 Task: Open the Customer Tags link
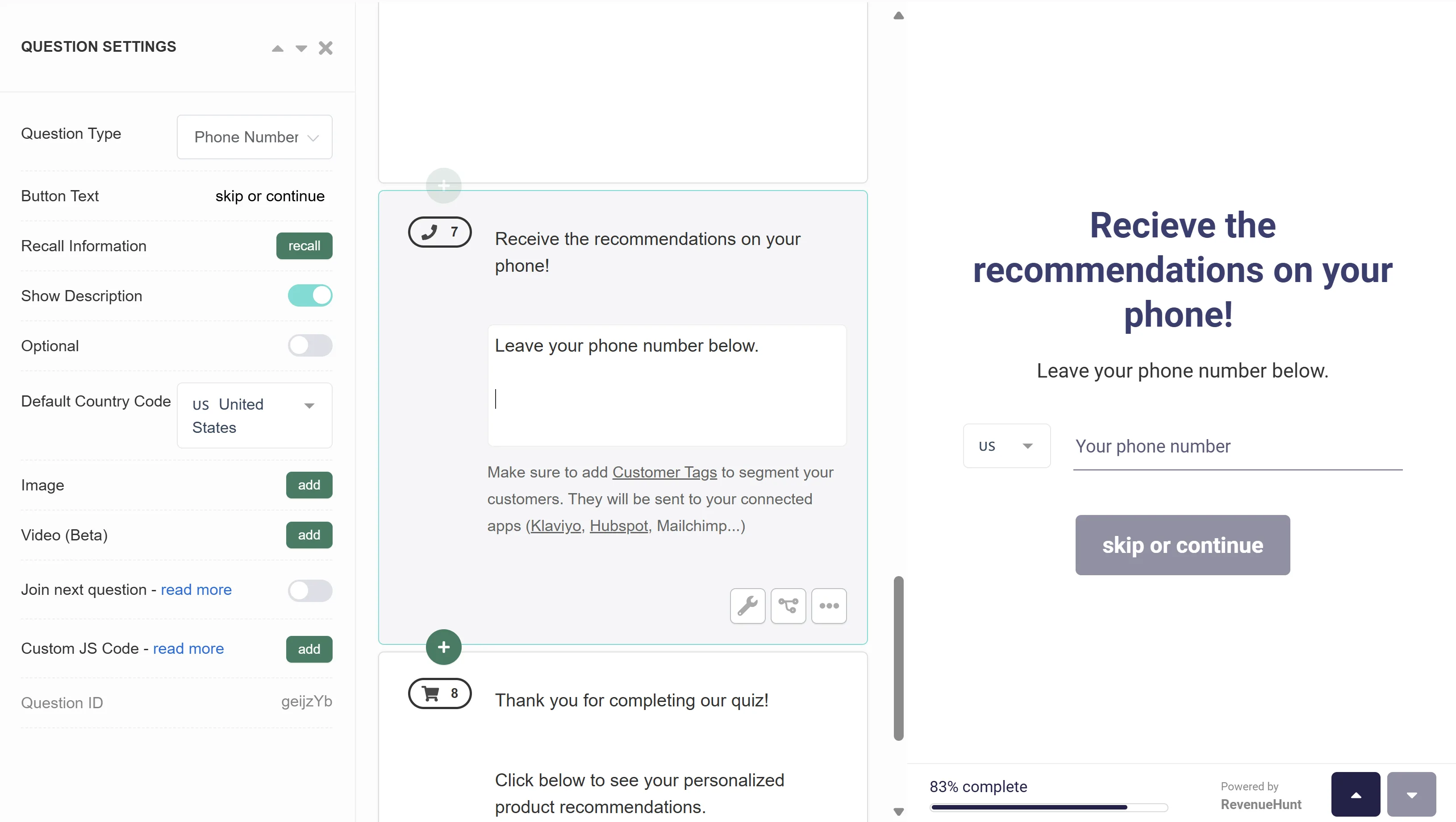[x=665, y=472]
